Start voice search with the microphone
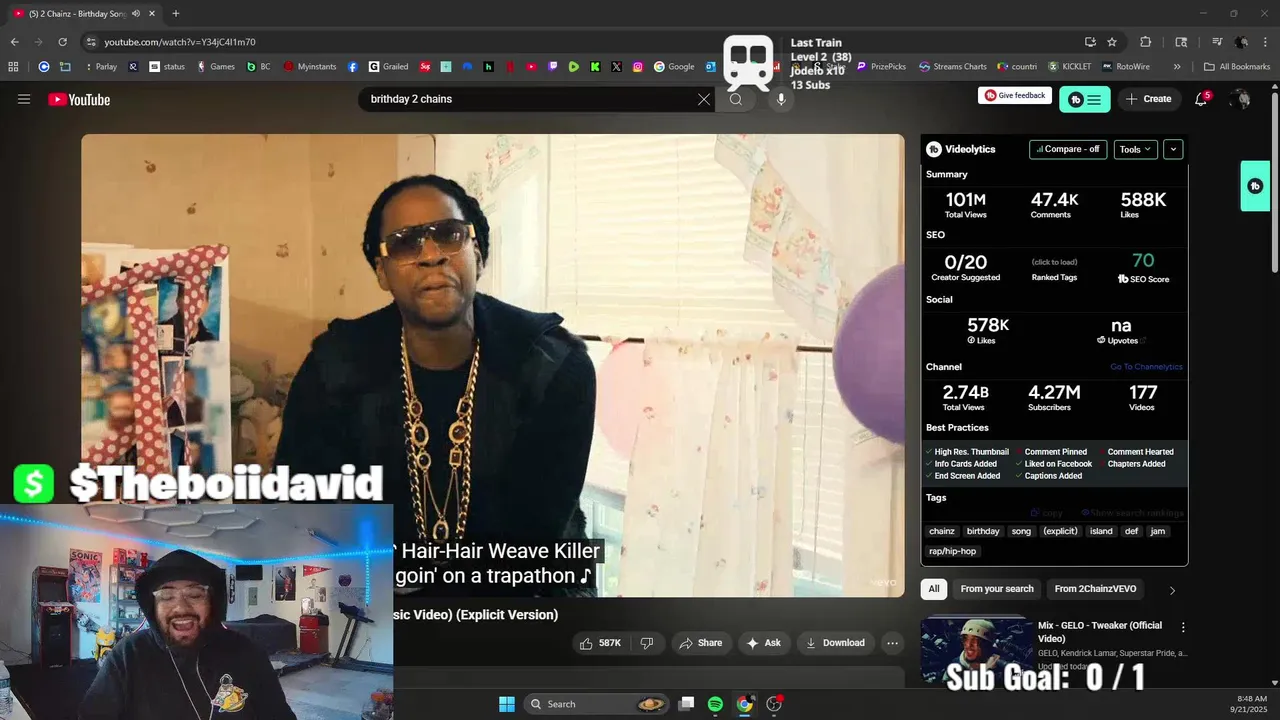Screen dimensions: 1280x720 pos(781,99)
